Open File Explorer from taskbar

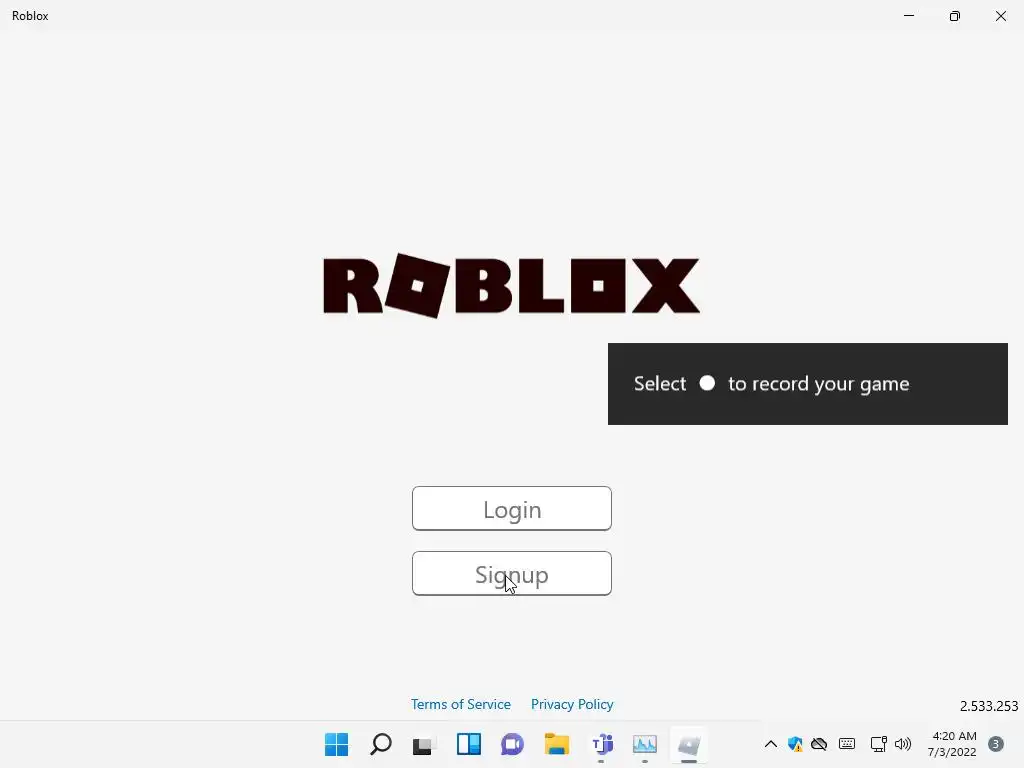[x=556, y=744]
